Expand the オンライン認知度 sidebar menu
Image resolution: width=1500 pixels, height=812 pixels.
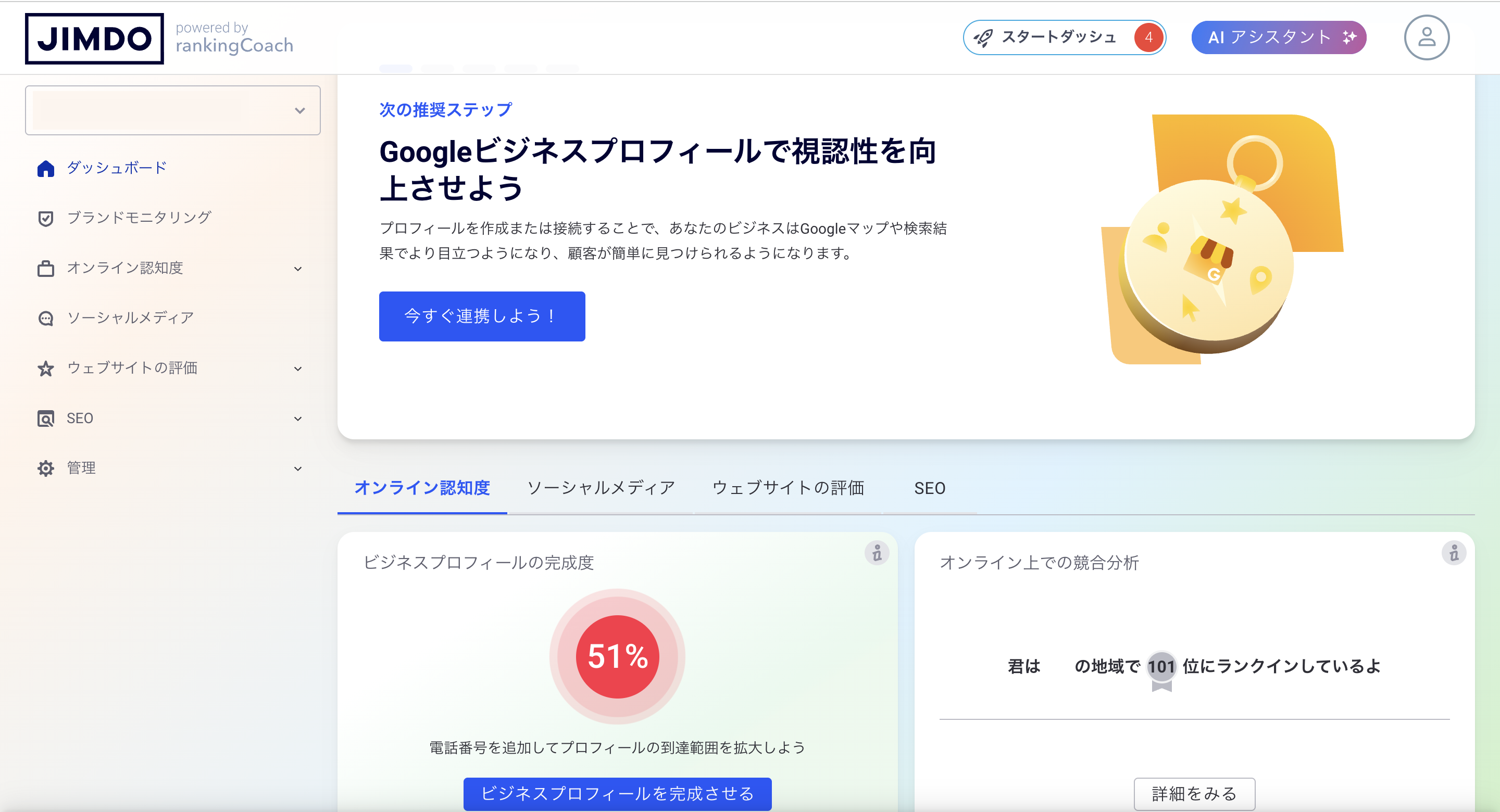[297, 269]
